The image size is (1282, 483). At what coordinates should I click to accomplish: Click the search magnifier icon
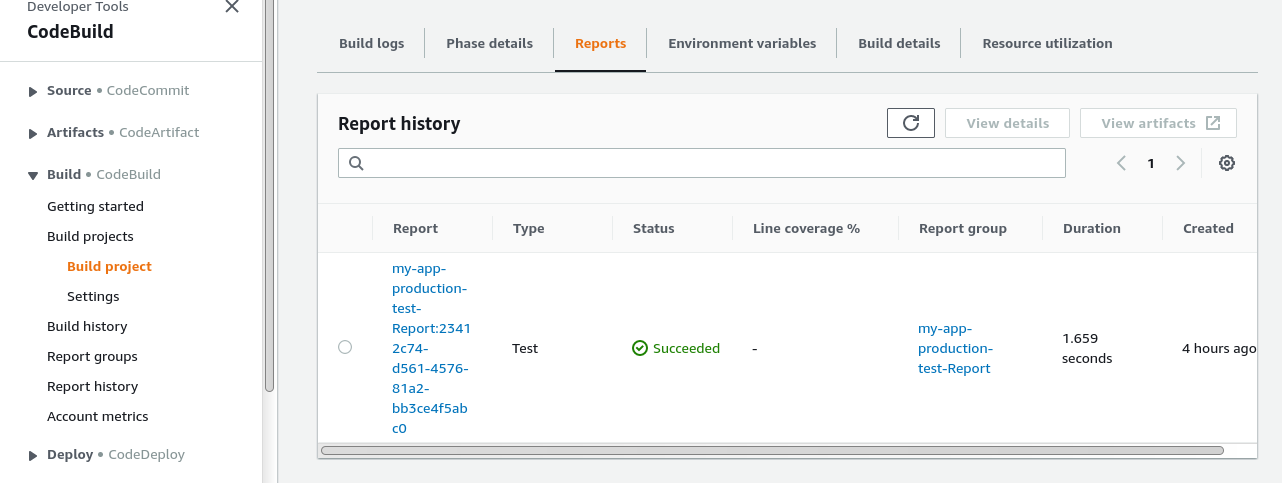coord(356,163)
